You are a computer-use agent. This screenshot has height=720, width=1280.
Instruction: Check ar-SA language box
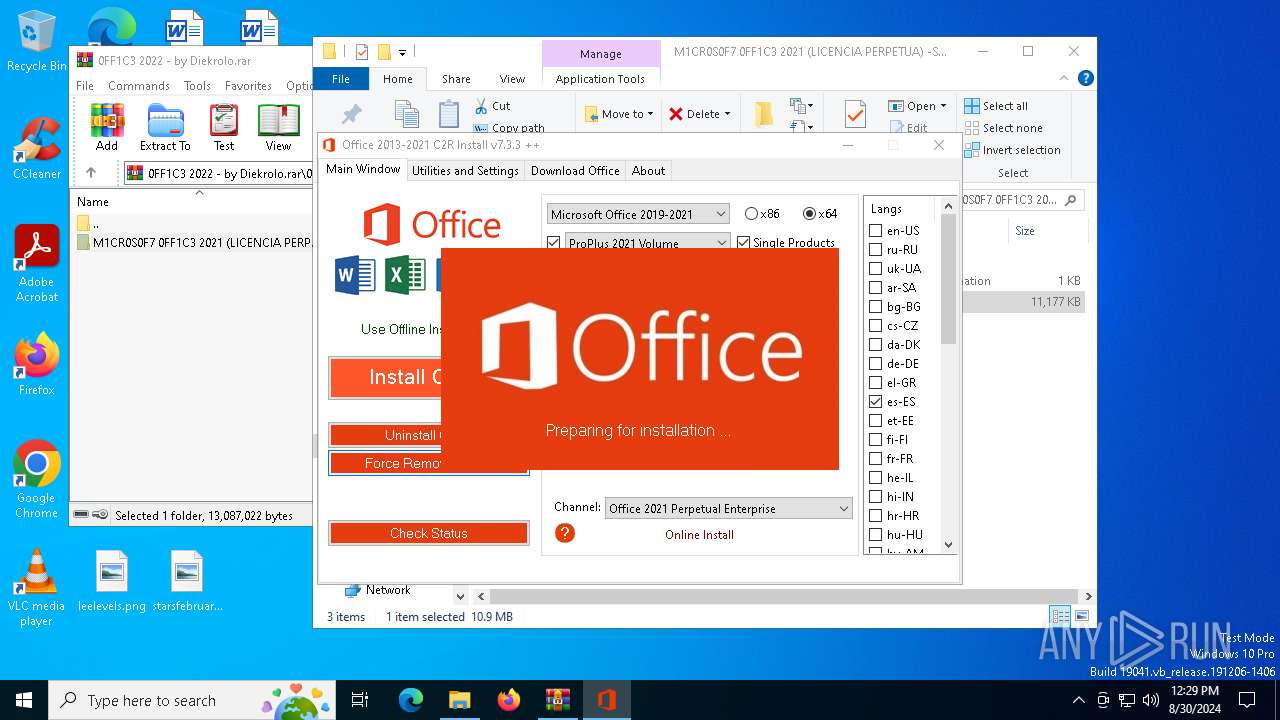[x=875, y=288]
